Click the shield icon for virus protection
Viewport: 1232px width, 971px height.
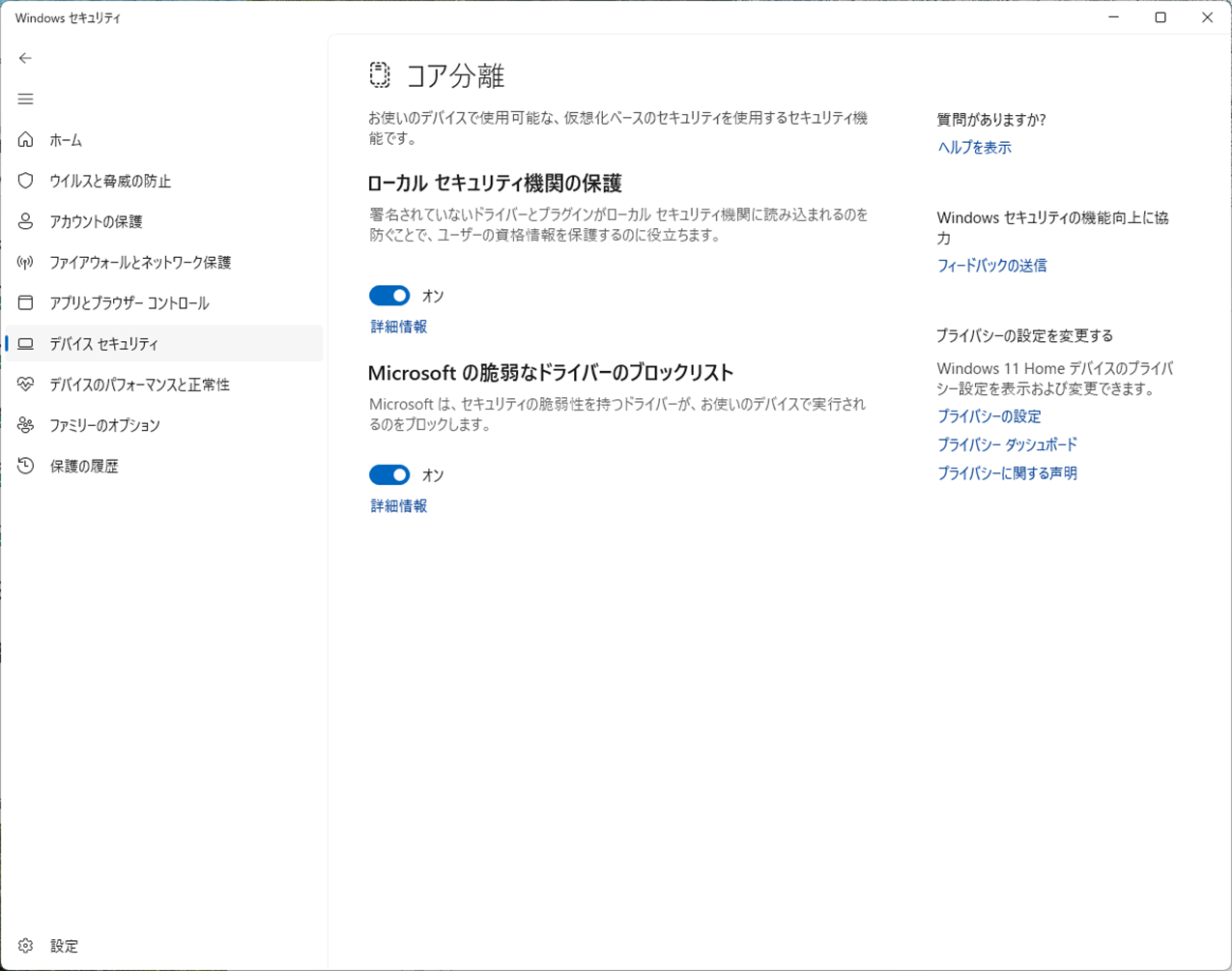(x=25, y=181)
